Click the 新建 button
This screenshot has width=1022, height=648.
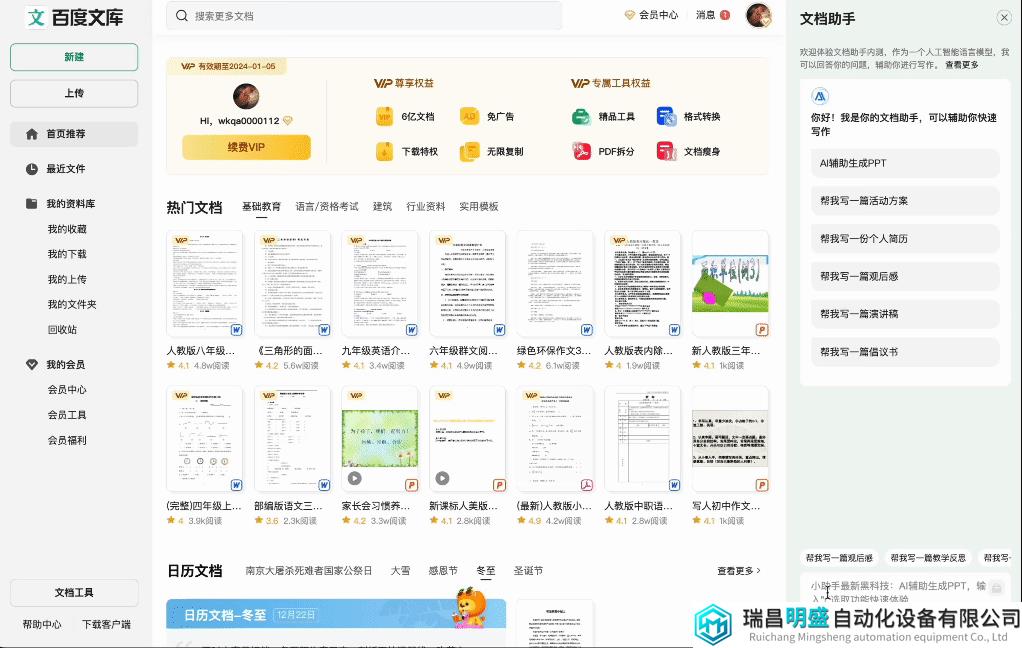pos(74,57)
